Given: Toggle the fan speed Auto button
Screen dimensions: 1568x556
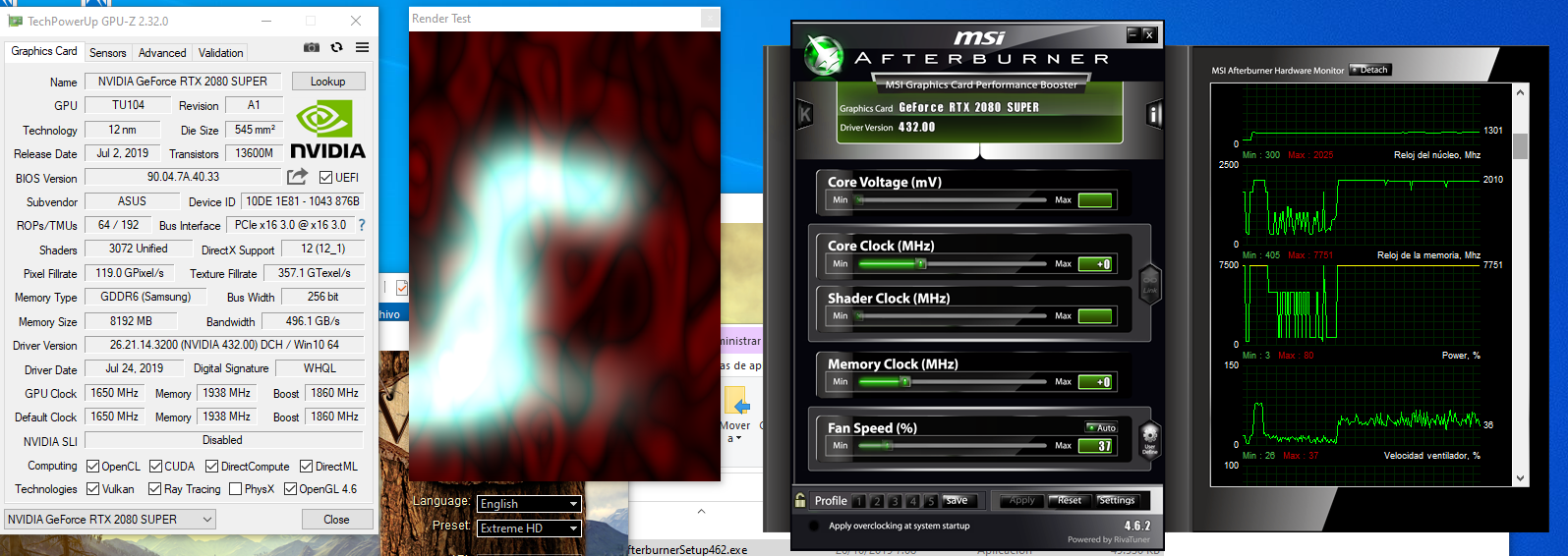Looking at the screenshot, I should pyautogui.click(x=1101, y=427).
